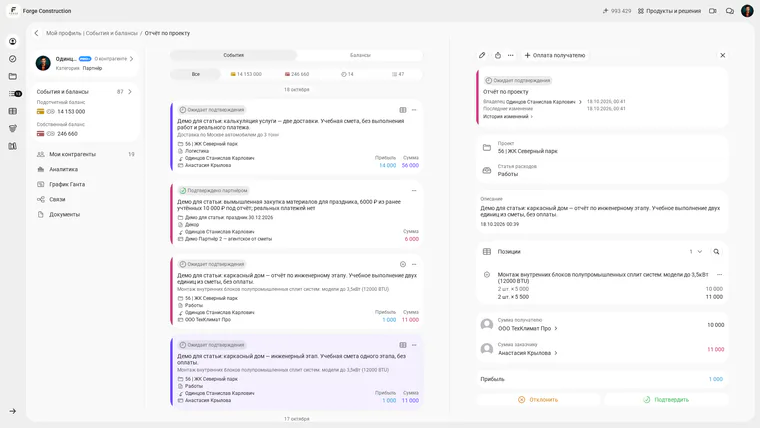Go back with the breadcrumb arrow
Screen dimensions: 760x428
36,33
